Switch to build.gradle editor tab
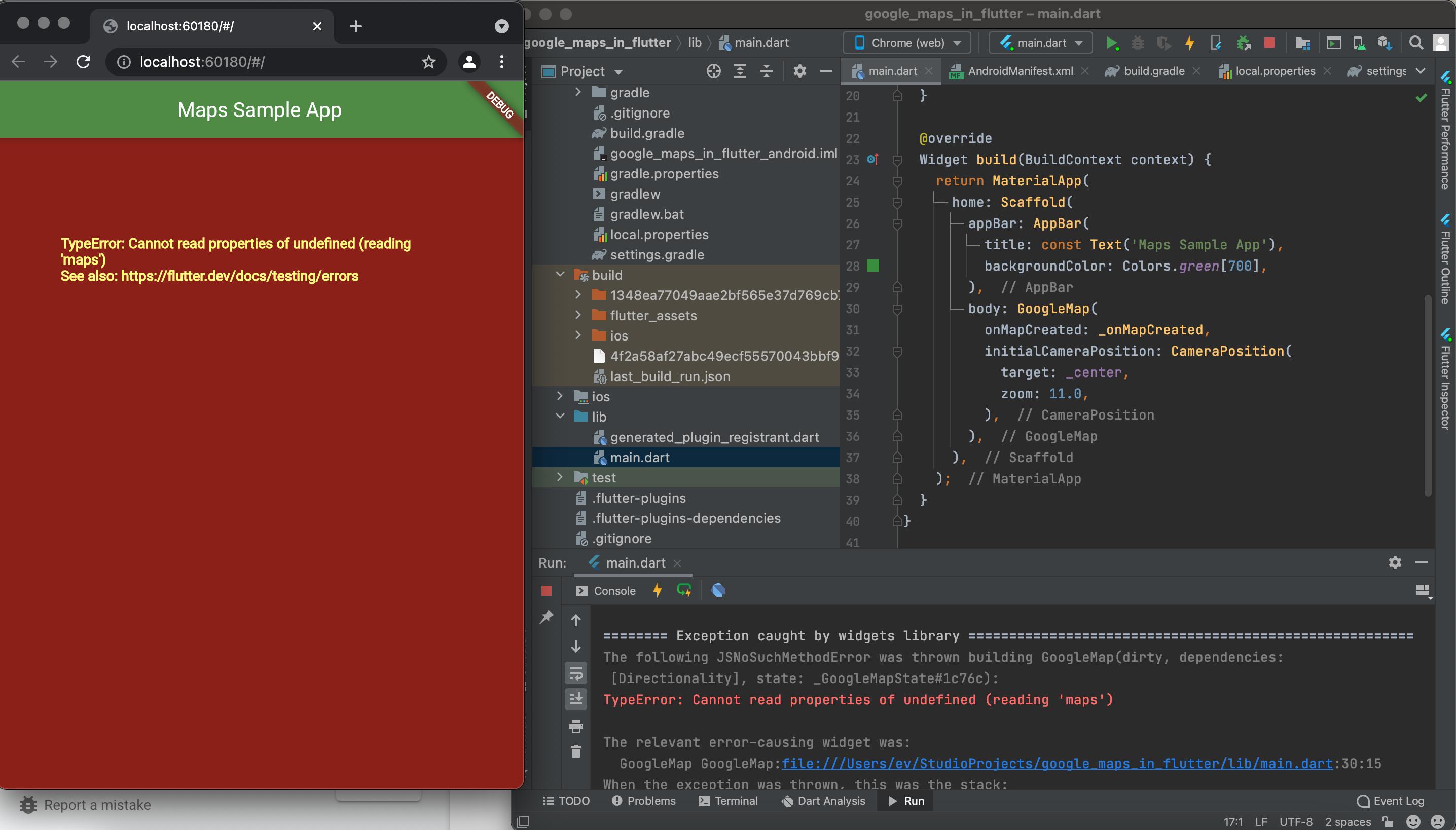The height and width of the screenshot is (830, 1456). (x=1153, y=71)
